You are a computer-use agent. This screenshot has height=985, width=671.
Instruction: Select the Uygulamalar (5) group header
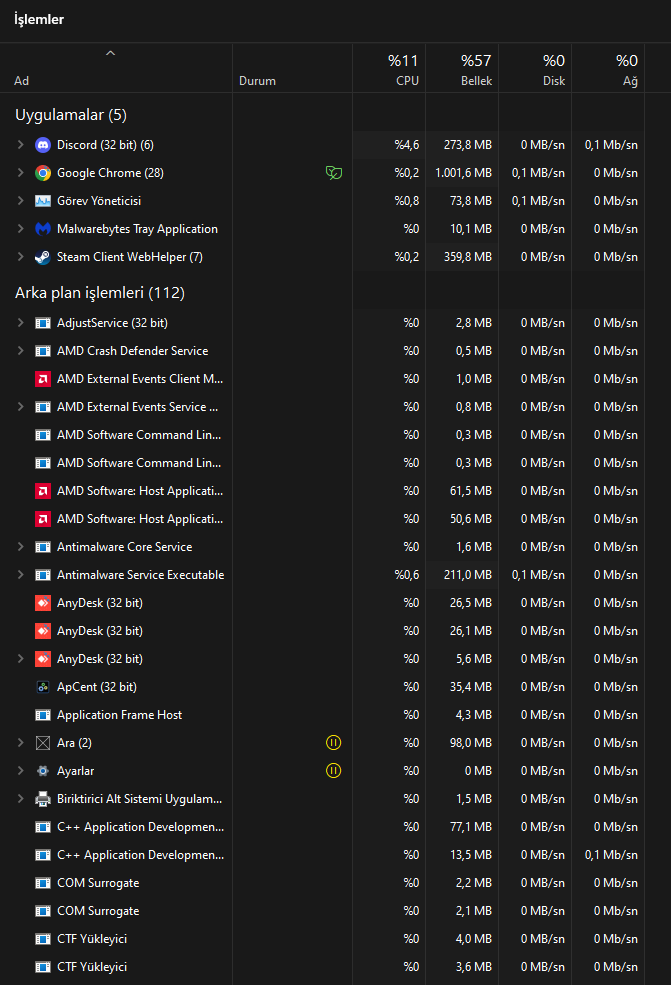coord(71,115)
